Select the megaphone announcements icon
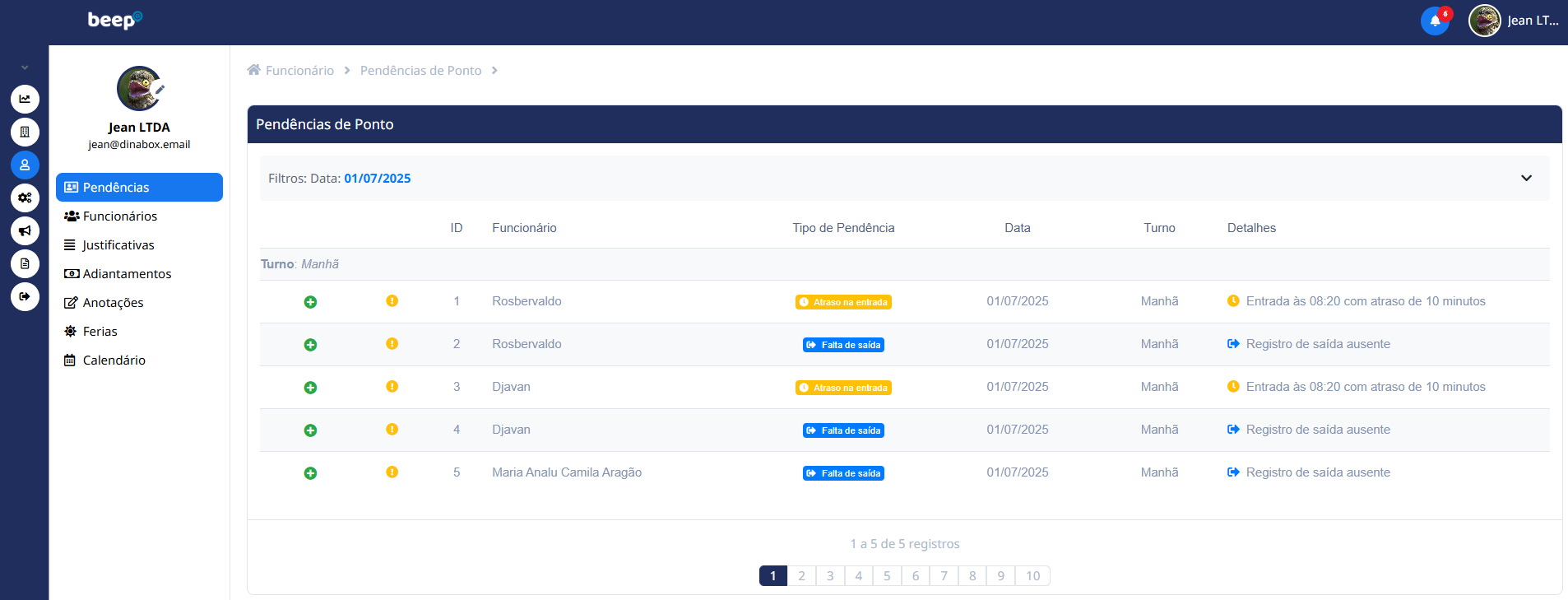This screenshot has height=600, width=1568. 25,230
